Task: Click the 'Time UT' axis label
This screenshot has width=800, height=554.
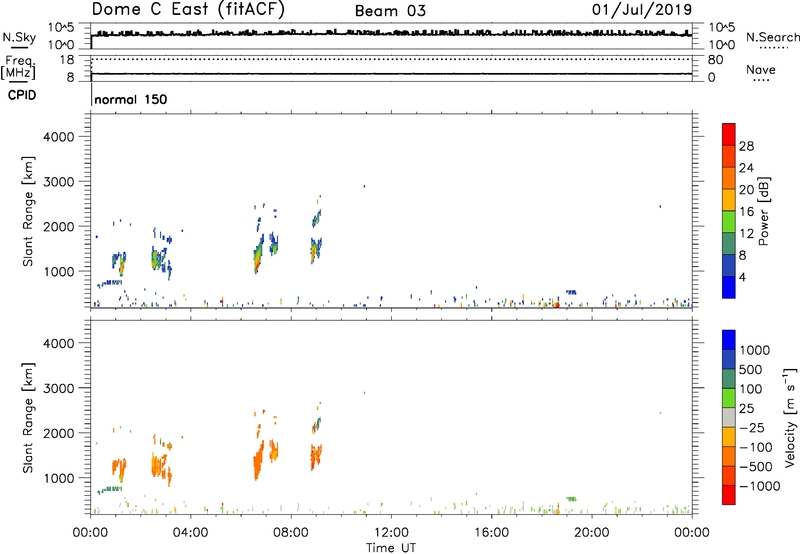Action: point(391,548)
